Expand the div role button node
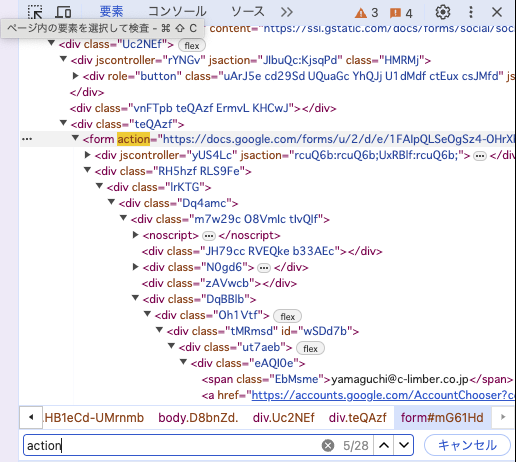This screenshot has height=462, width=516. point(76,76)
